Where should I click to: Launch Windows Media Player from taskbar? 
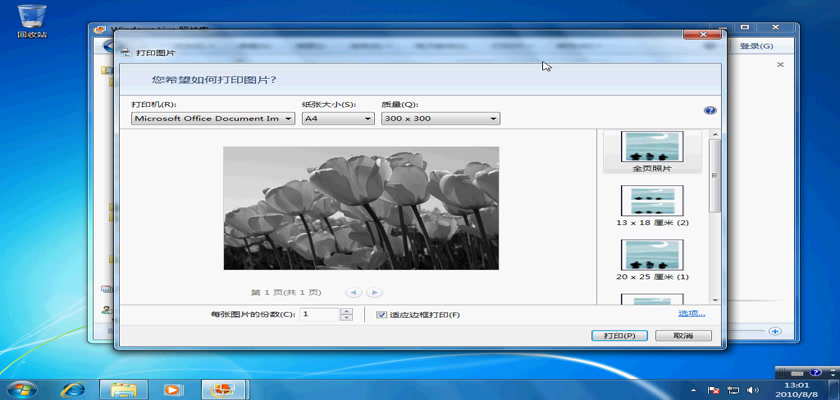pyautogui.click(x=173, y=388)
